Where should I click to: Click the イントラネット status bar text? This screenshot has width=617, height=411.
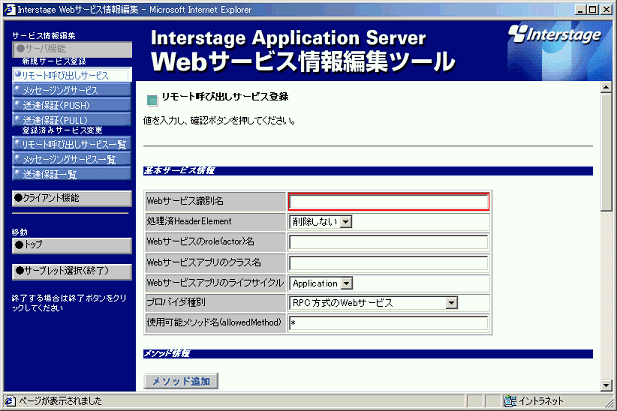tap(541, 401)
